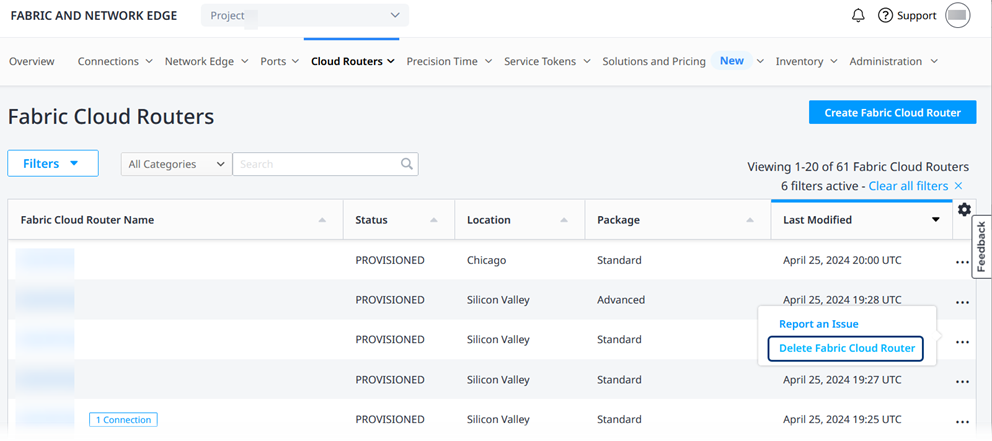Open the notifications bell icon
This screenshot has height=441, width=992.
(858, 16)
